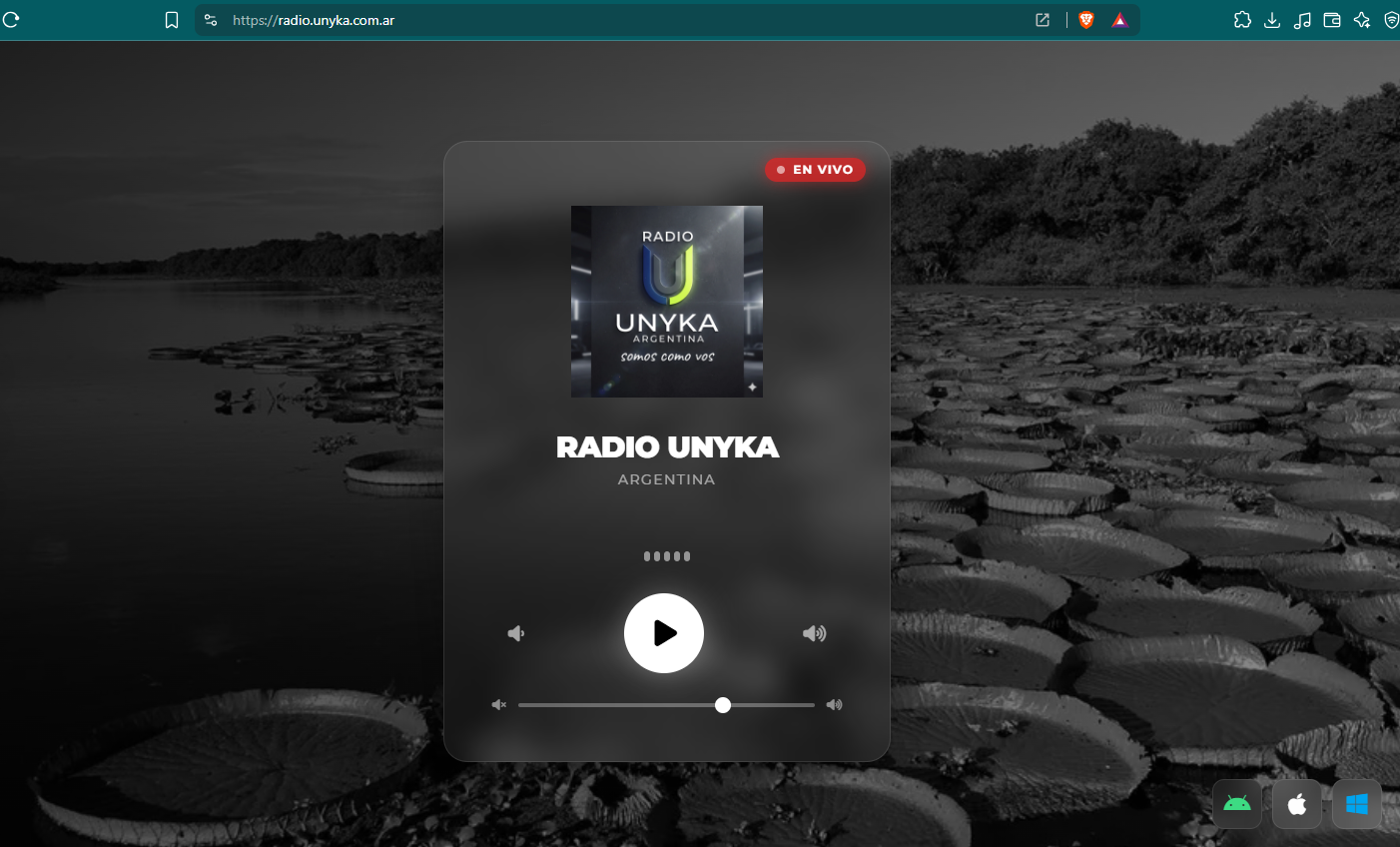Open the Leo AI sparkle icon
This screenshot has width=1400, height=847.
1362,20
